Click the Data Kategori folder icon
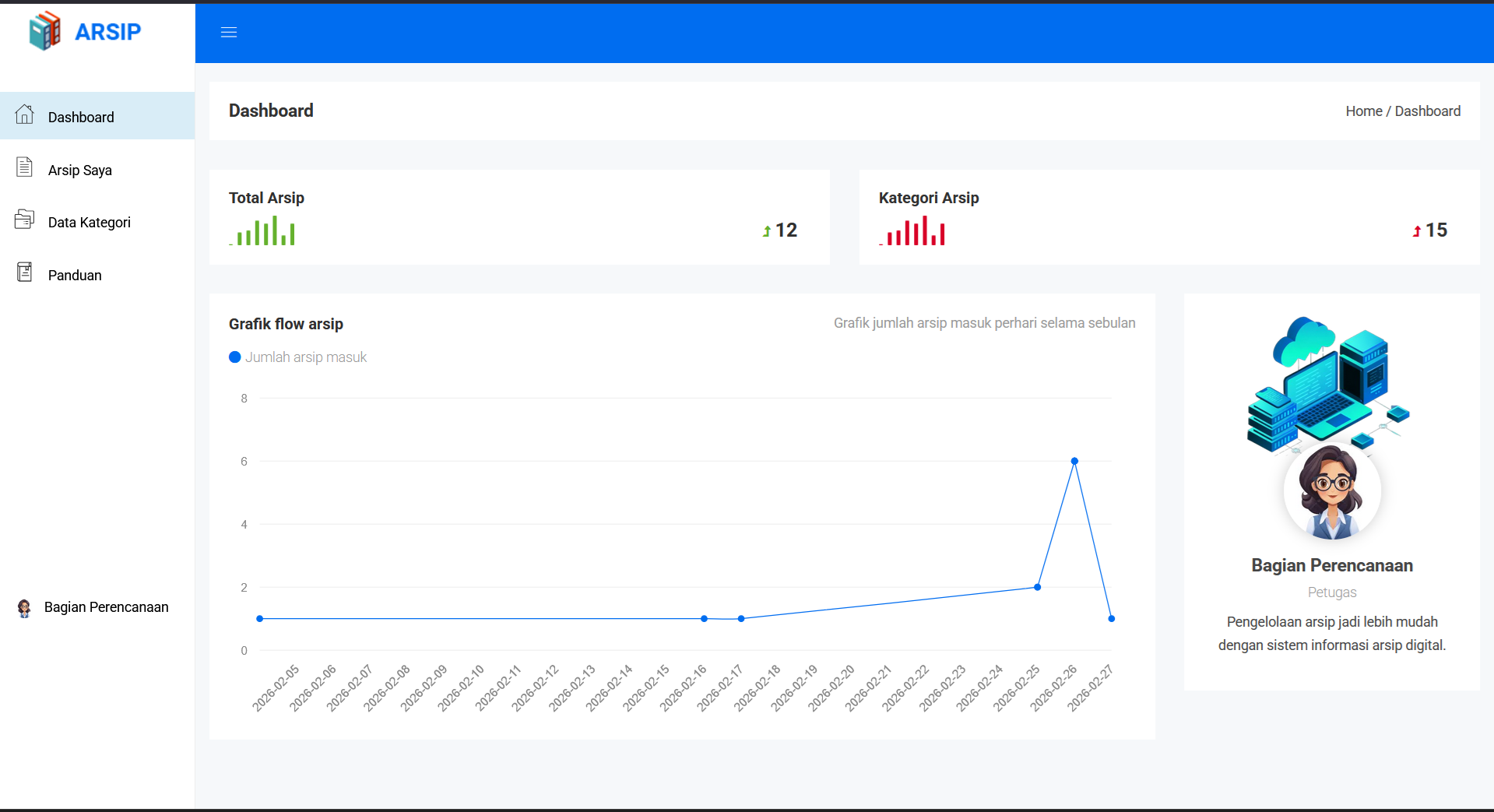The width and height of the screenshot is (1494, 812). pos(24,220)
